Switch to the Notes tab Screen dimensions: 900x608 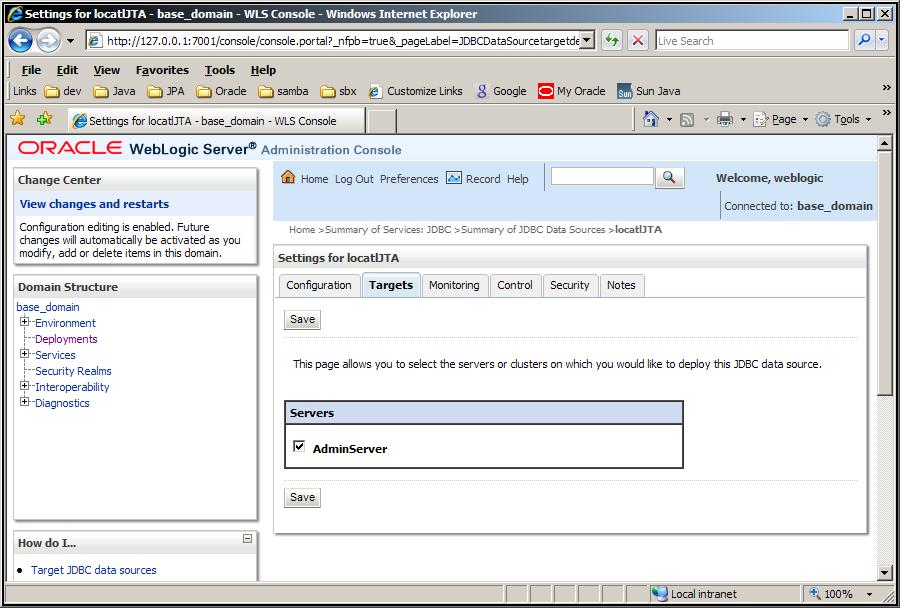pyautogui.click(x=622, y=285)
